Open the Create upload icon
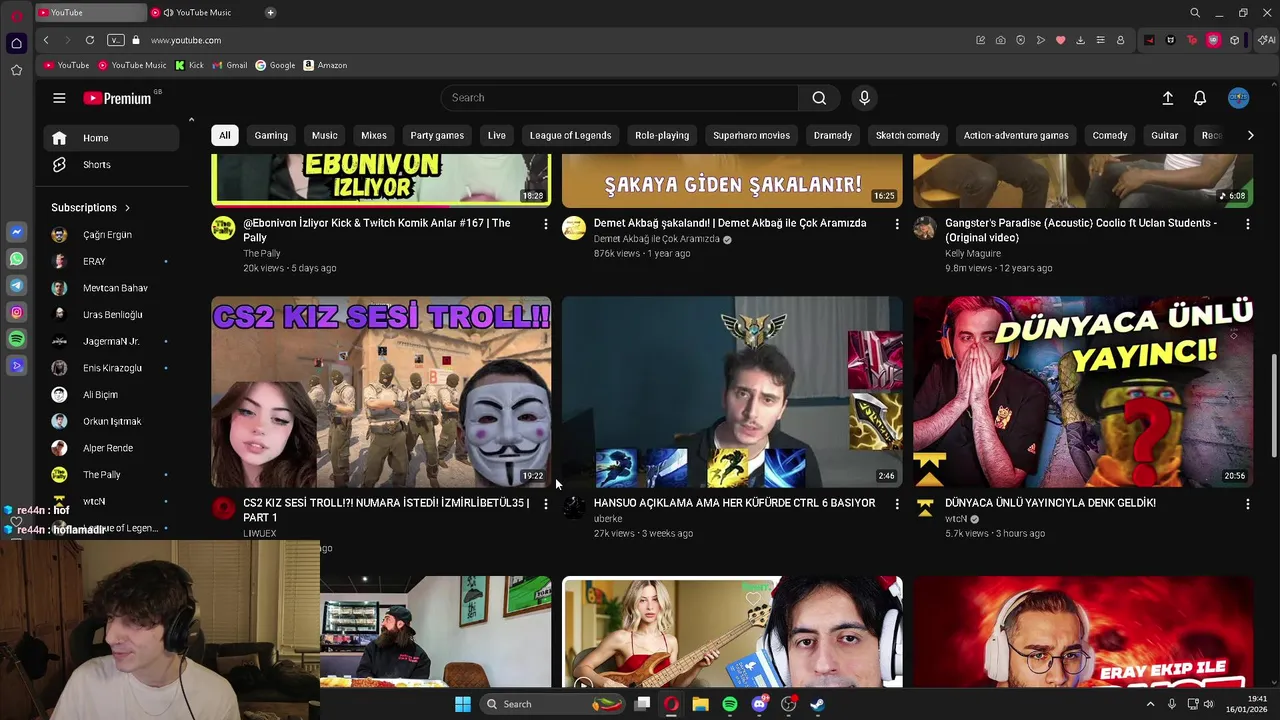The image size is (1280, 720). pos(1167,98)
